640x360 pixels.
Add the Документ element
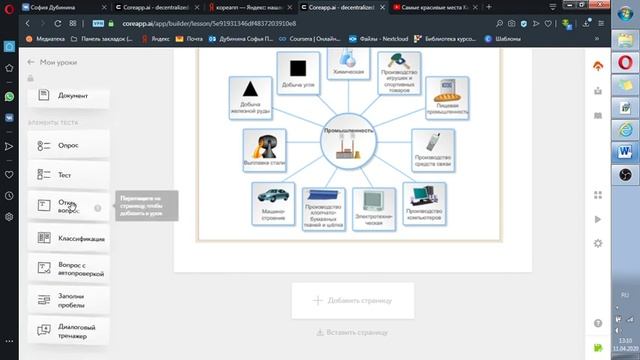click(68, 96)
